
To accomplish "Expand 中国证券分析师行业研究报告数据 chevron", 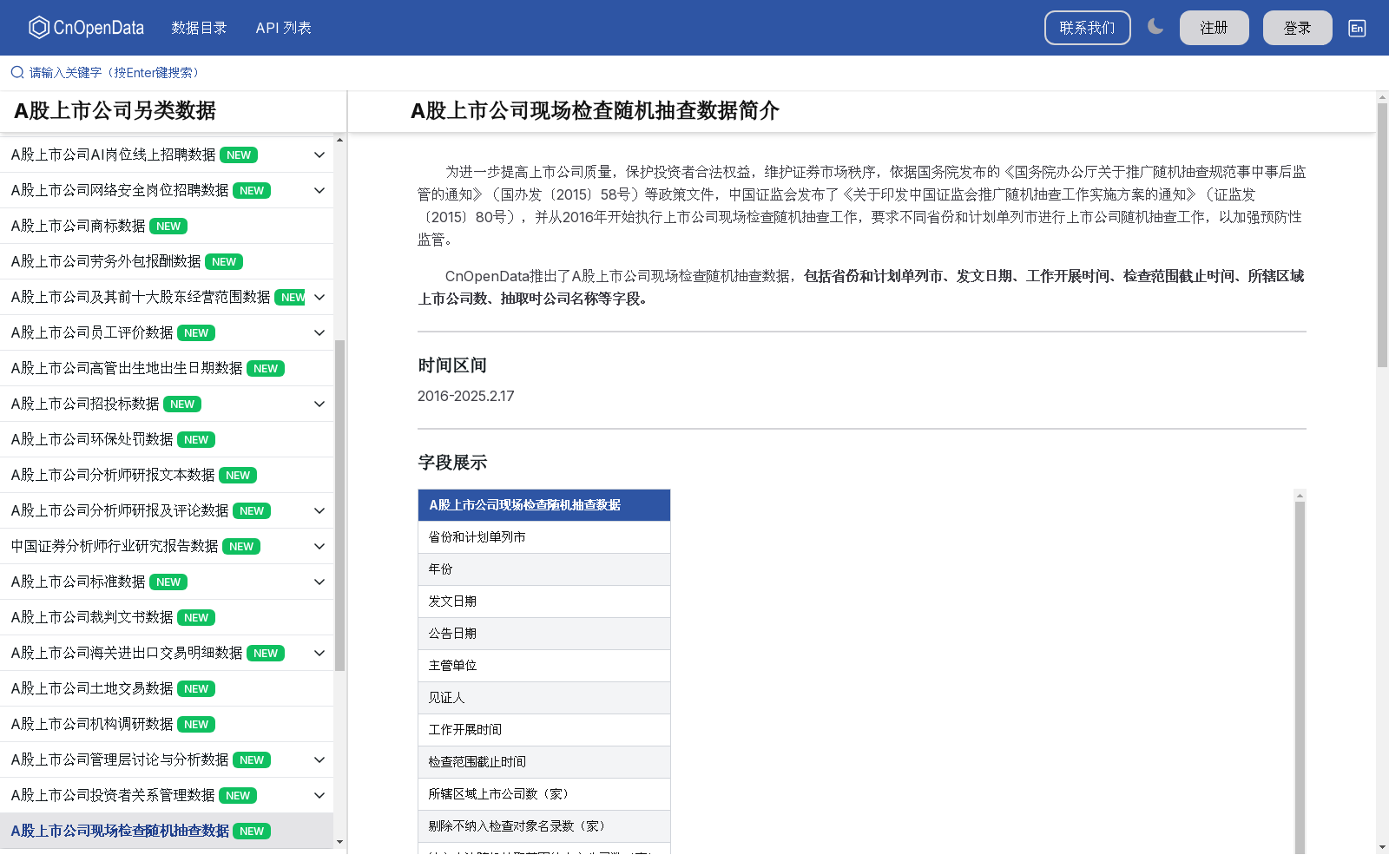I will 319,546.
